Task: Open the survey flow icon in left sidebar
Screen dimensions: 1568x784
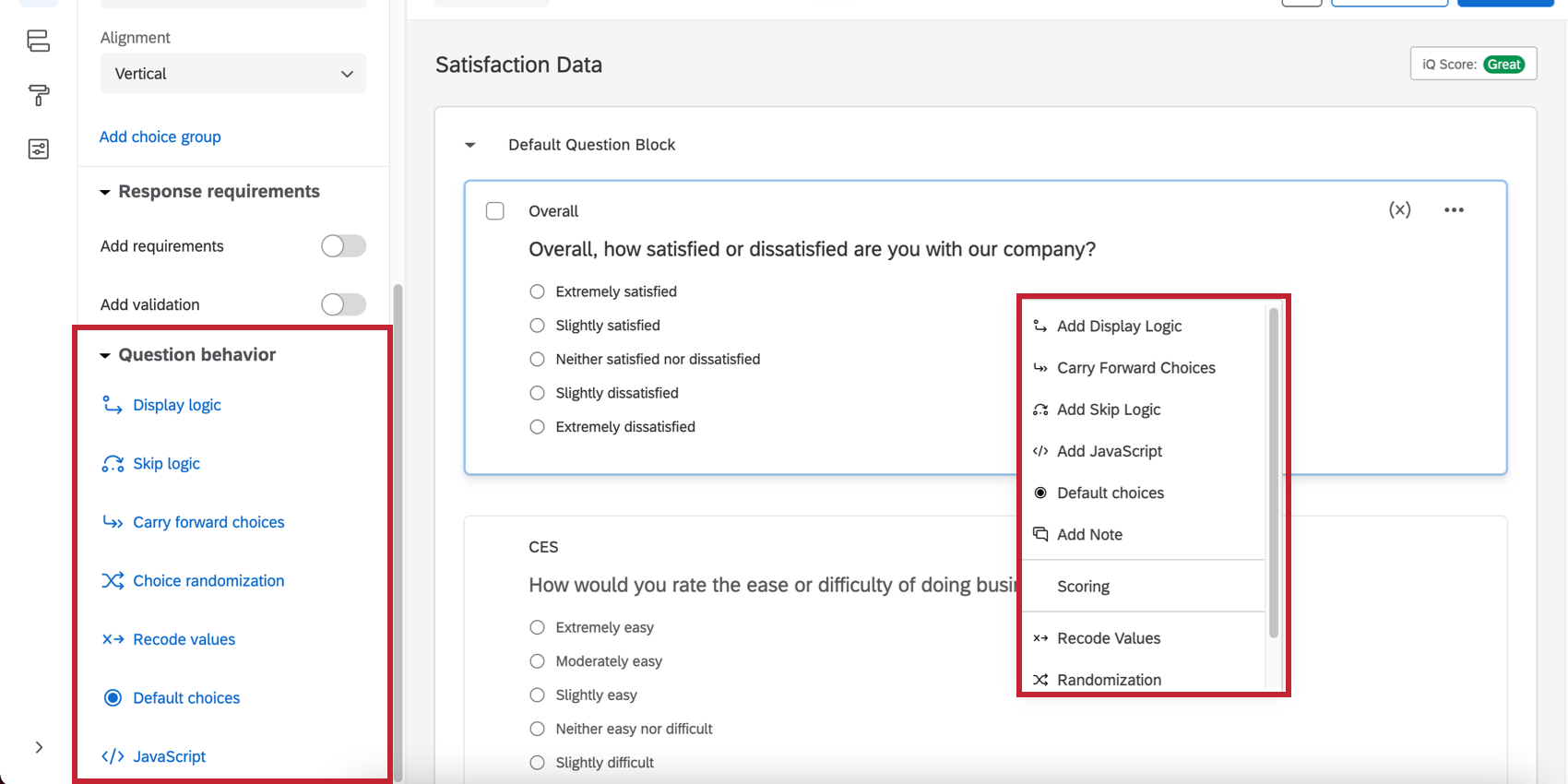Action: click(38, 41)
